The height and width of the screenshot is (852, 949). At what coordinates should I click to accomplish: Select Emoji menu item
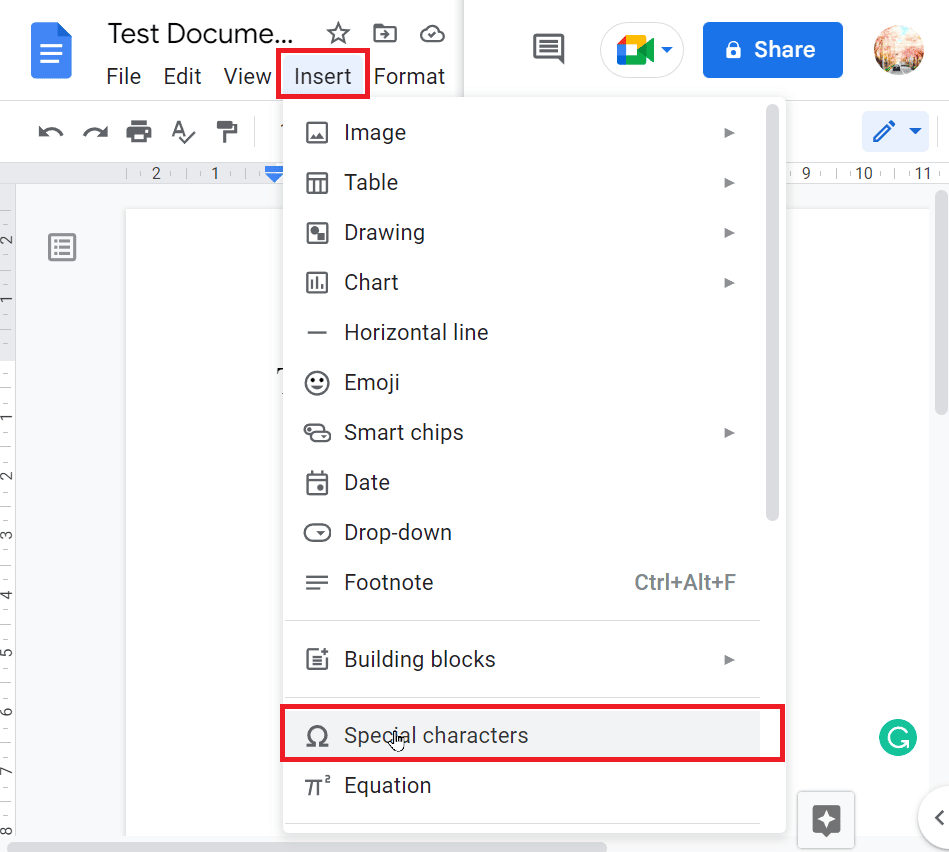tap(522, 382)
